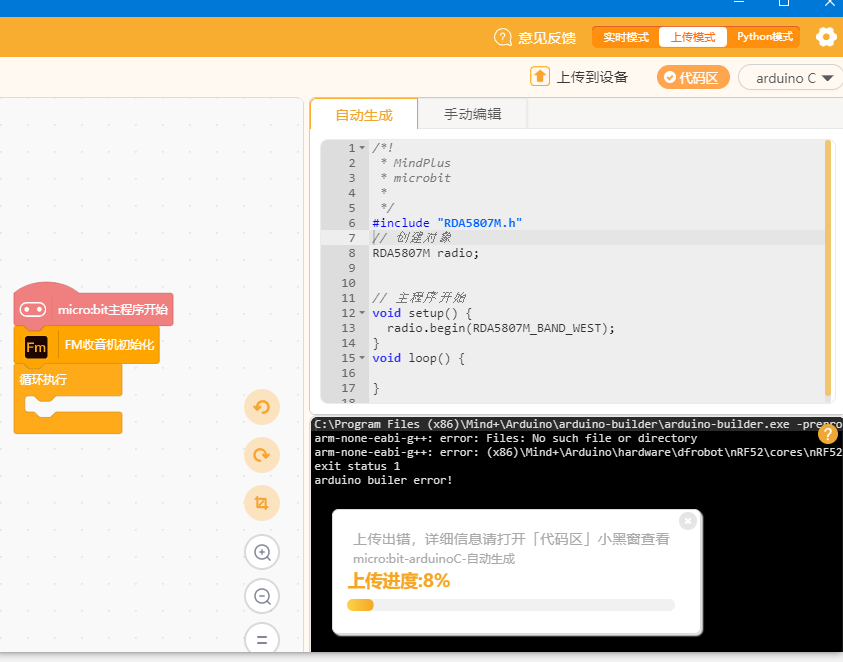Collapse code fold arrow at line 15

point(362,358)
